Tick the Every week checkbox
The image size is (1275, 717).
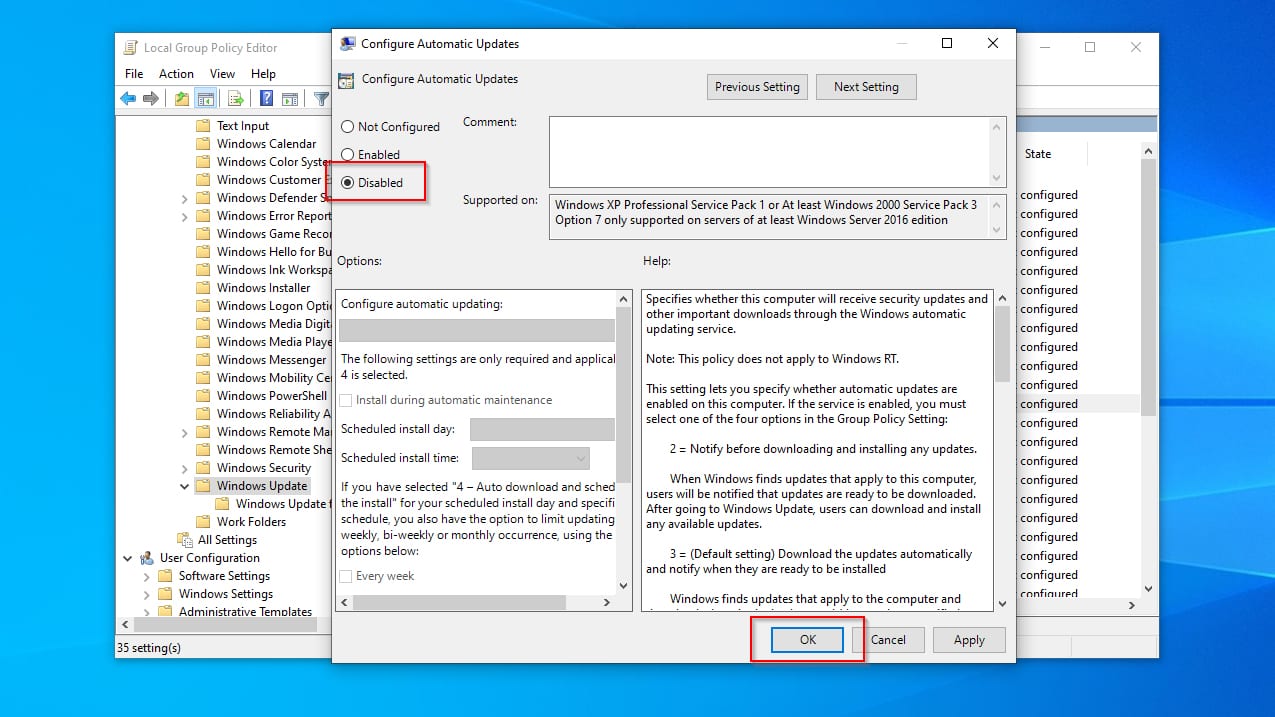click(346, 576)
